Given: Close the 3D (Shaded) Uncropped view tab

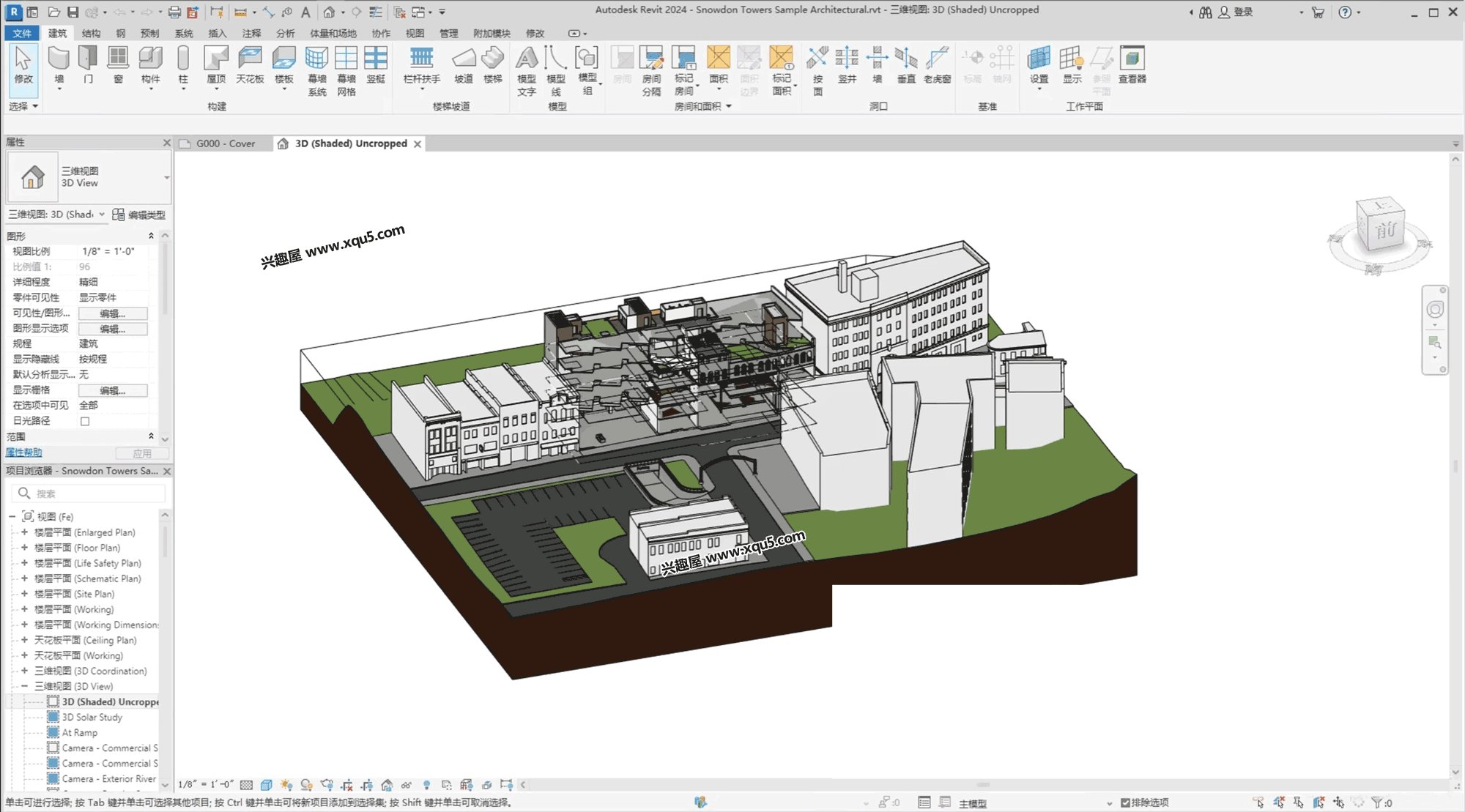Looking at the screenshot, I should pyautogui.click(x=418, y=144).
